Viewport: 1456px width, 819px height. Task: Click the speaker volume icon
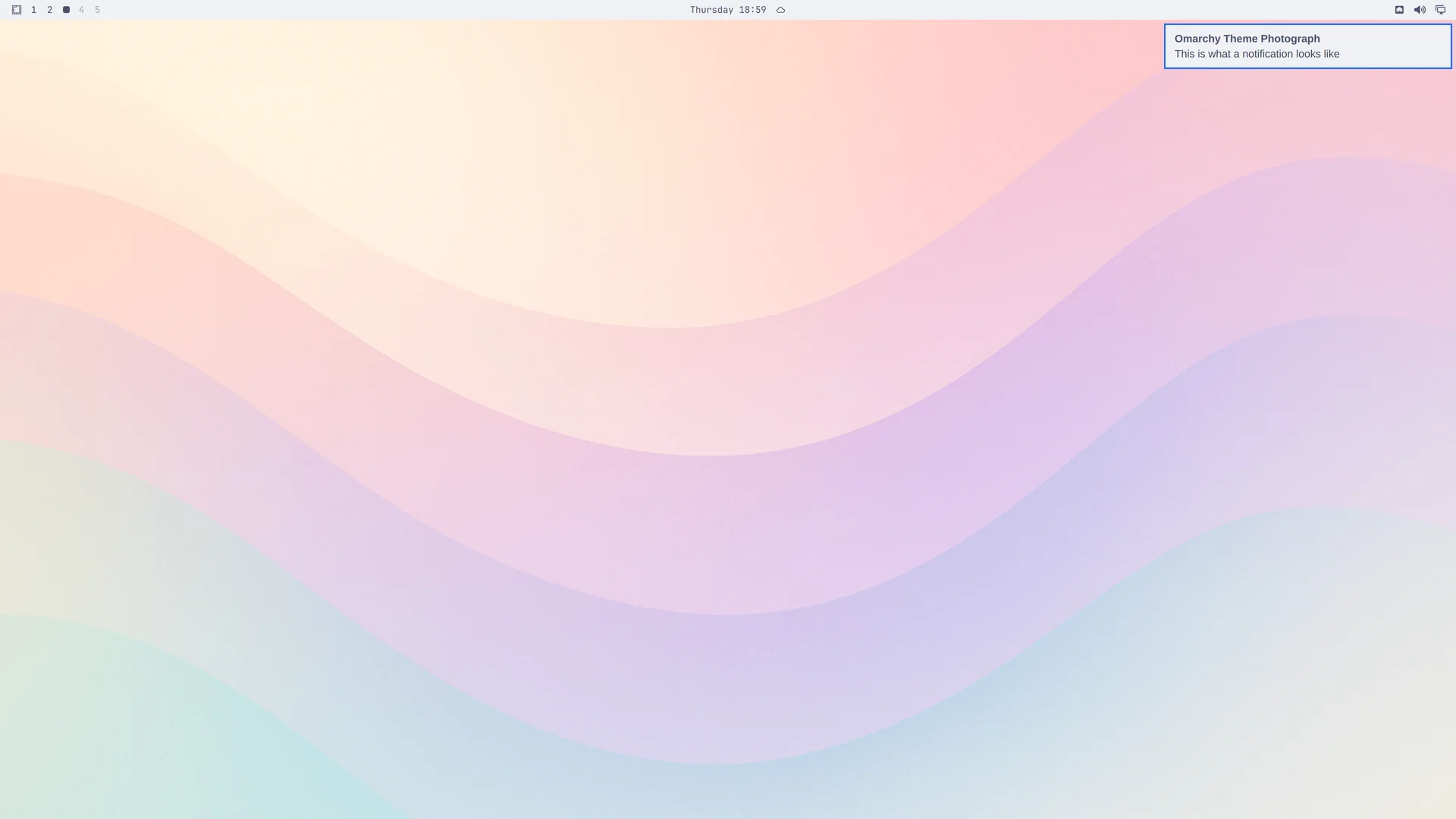click(1420, 10)
